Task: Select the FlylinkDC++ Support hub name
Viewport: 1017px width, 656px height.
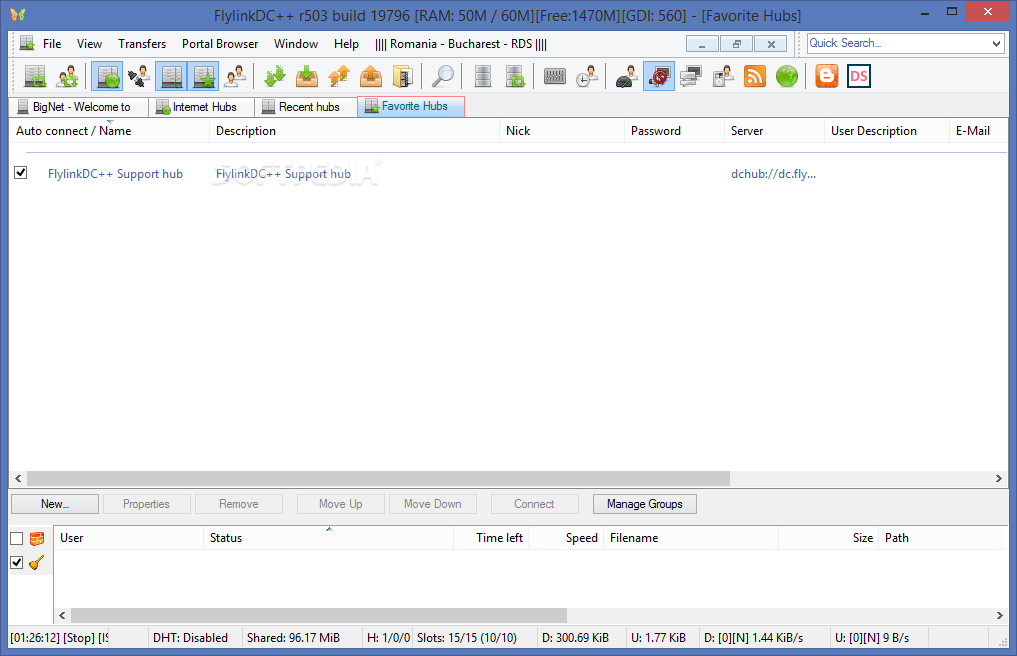Action: tap(115, 174)
